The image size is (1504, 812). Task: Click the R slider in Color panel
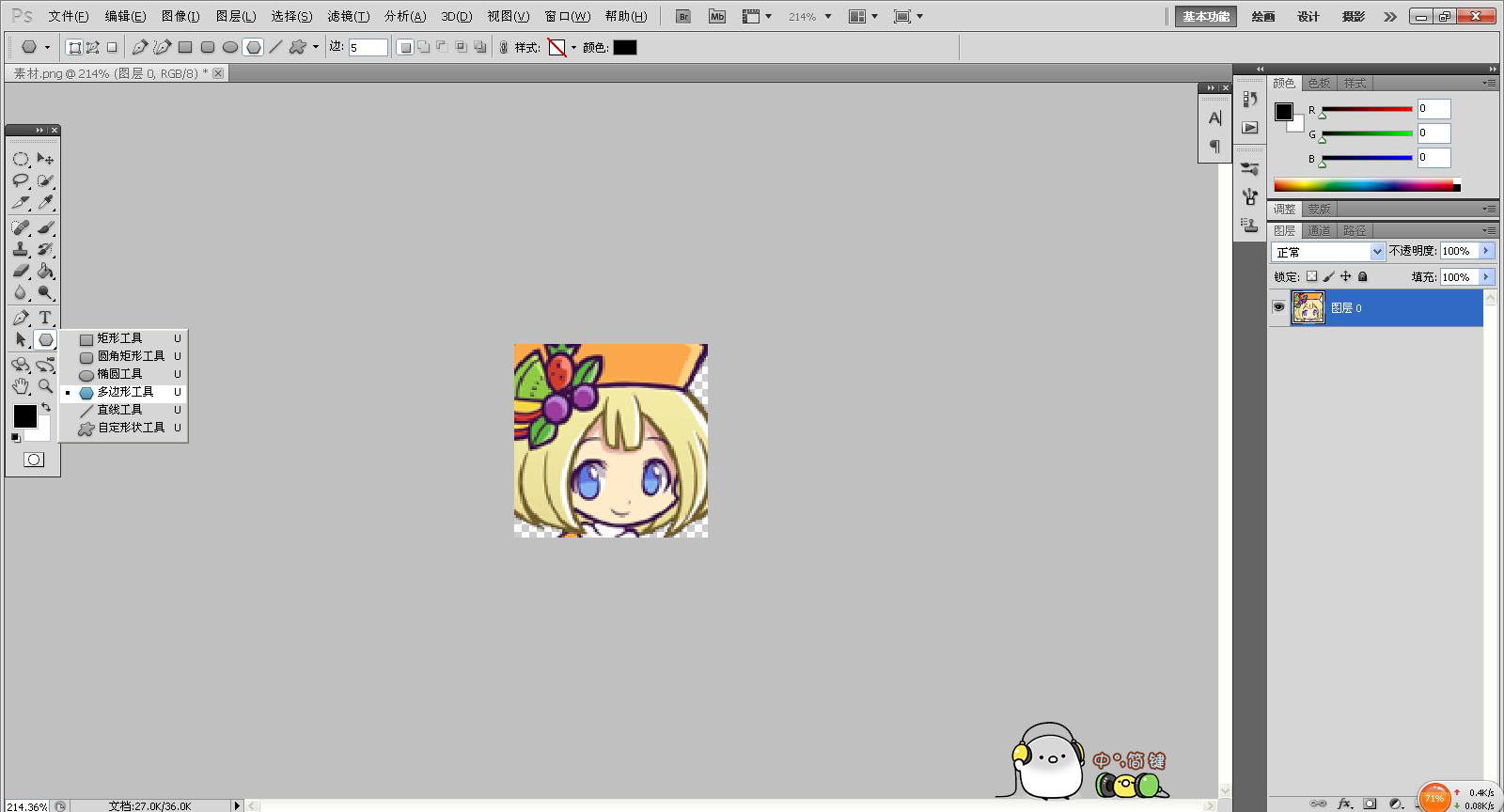click(1367, 109)
